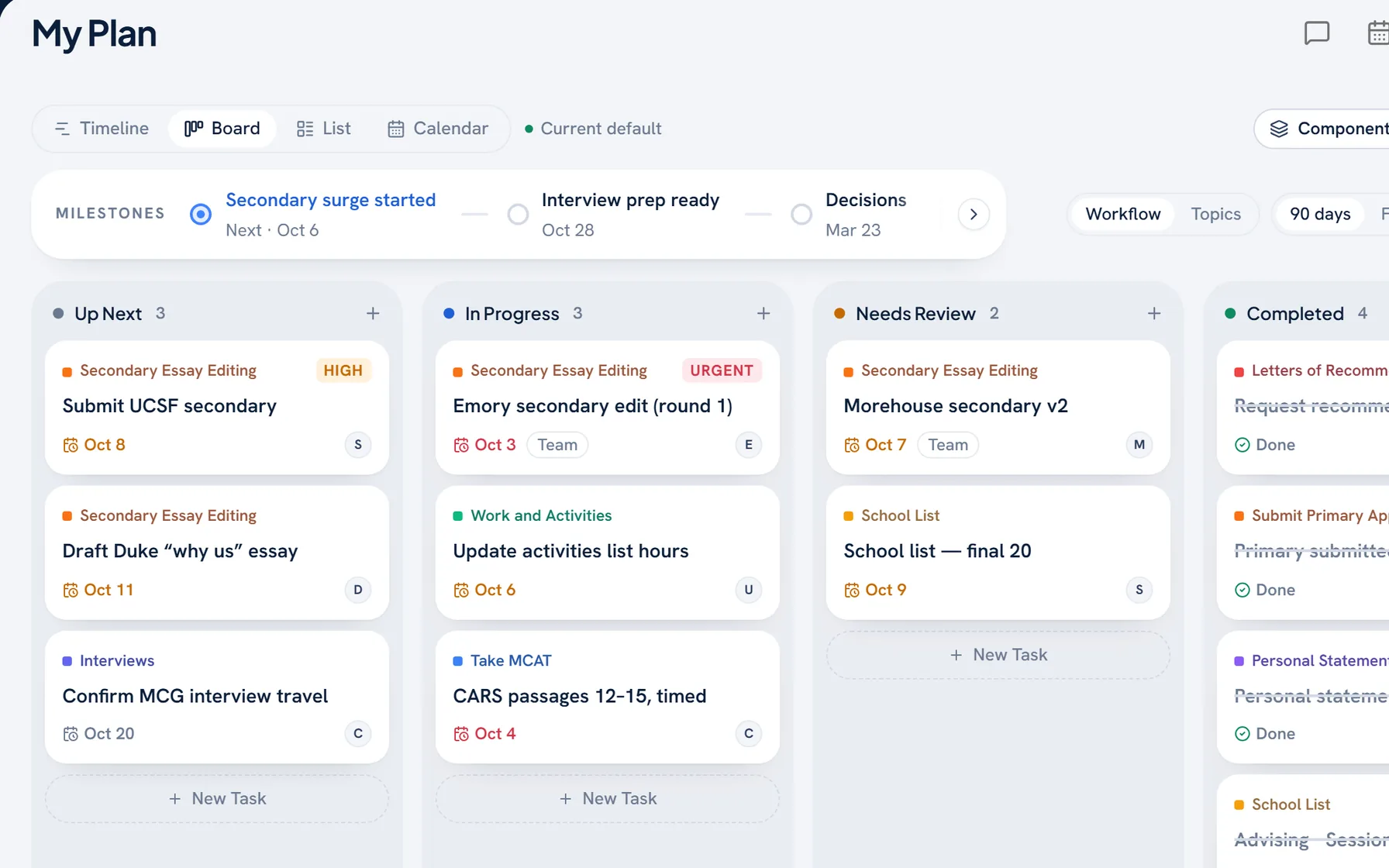Click the S assignee avatar on UCSF card
1389x868 pixels.
click(358, 445)
